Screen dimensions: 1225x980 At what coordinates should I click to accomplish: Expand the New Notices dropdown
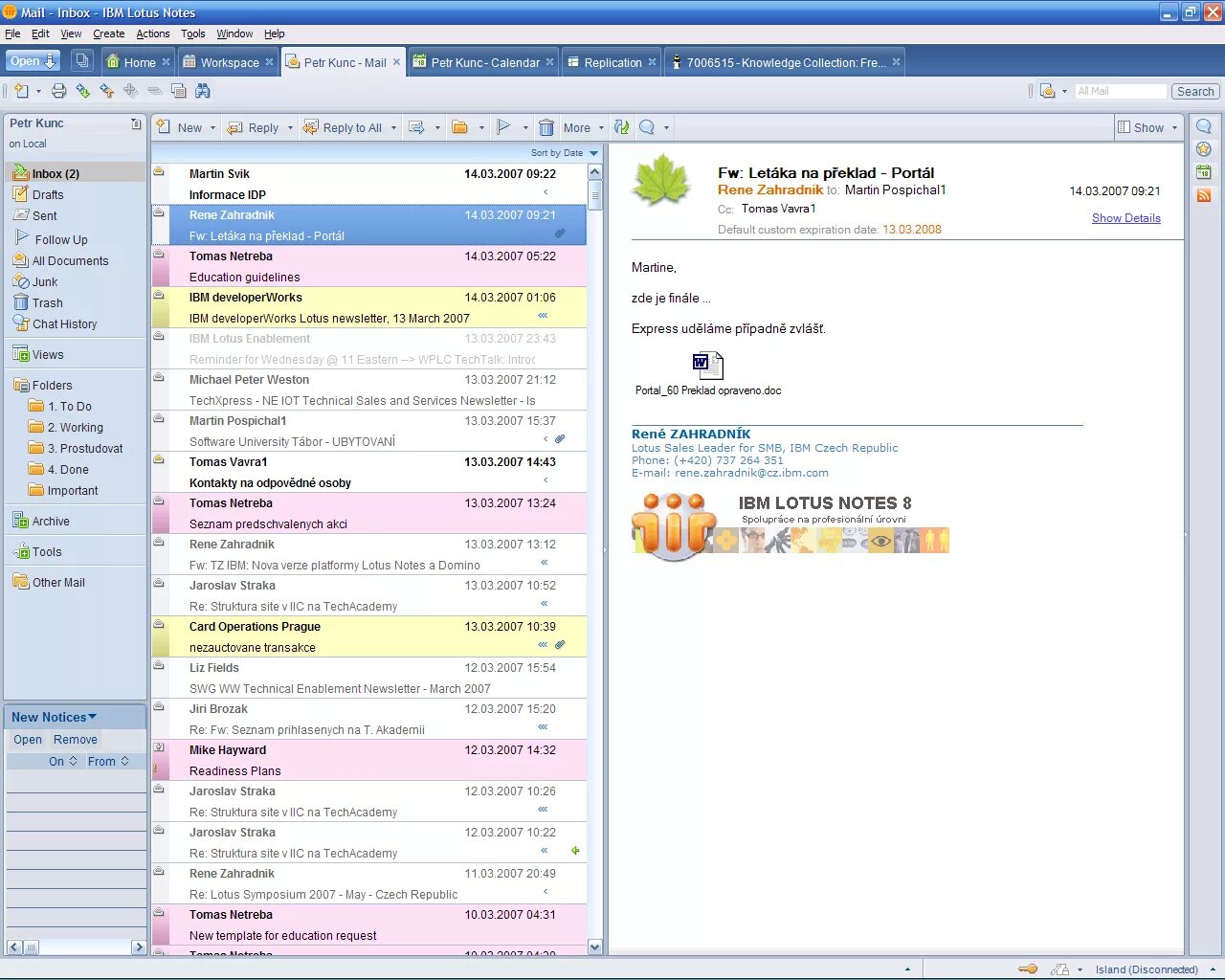point(92,717)
